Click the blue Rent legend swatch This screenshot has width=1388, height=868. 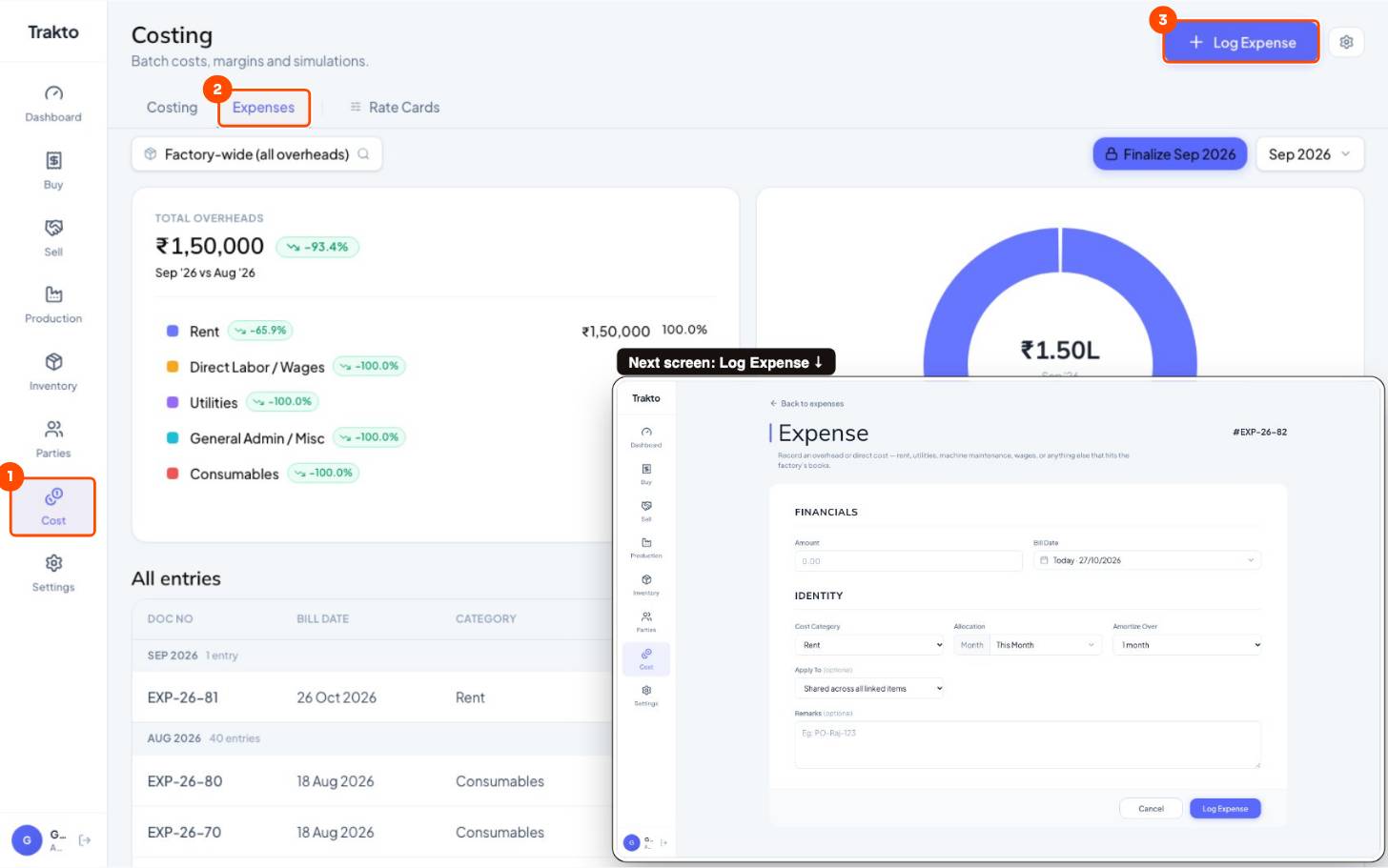(x=173, y=332)
